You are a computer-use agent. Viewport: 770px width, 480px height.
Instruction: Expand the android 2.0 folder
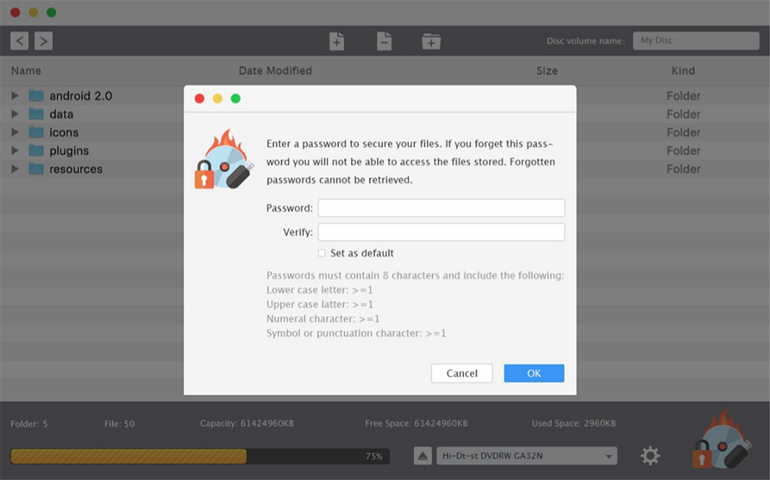coord(15,95)
